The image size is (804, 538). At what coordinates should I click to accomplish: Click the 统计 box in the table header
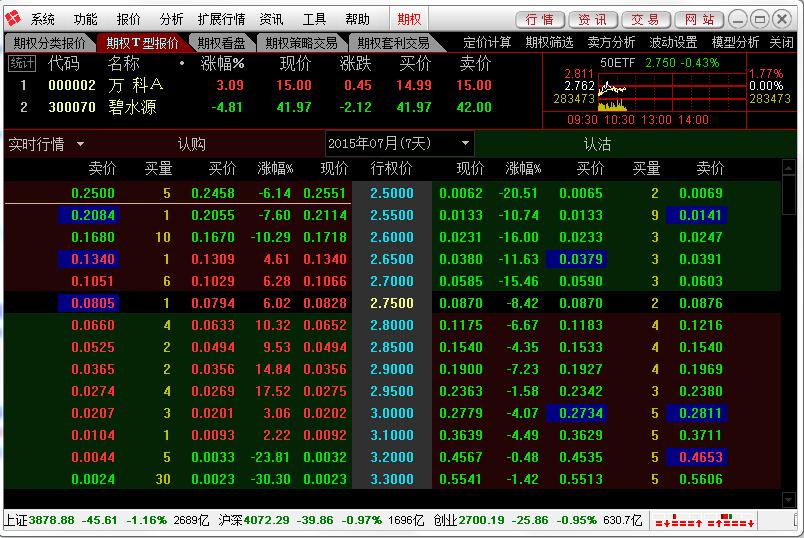[20, 63]
